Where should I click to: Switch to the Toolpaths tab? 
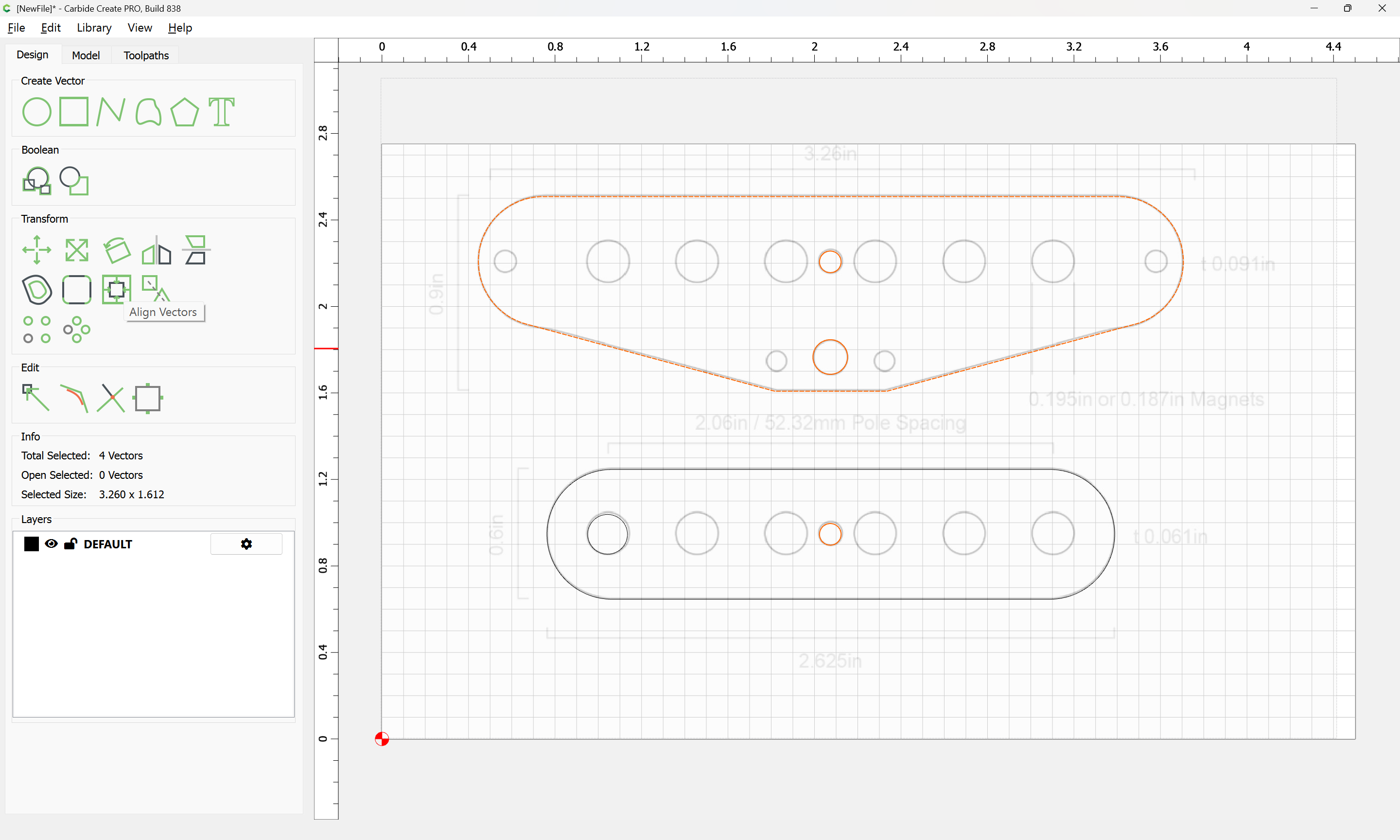pyautogui.click(x=146, y=55)
